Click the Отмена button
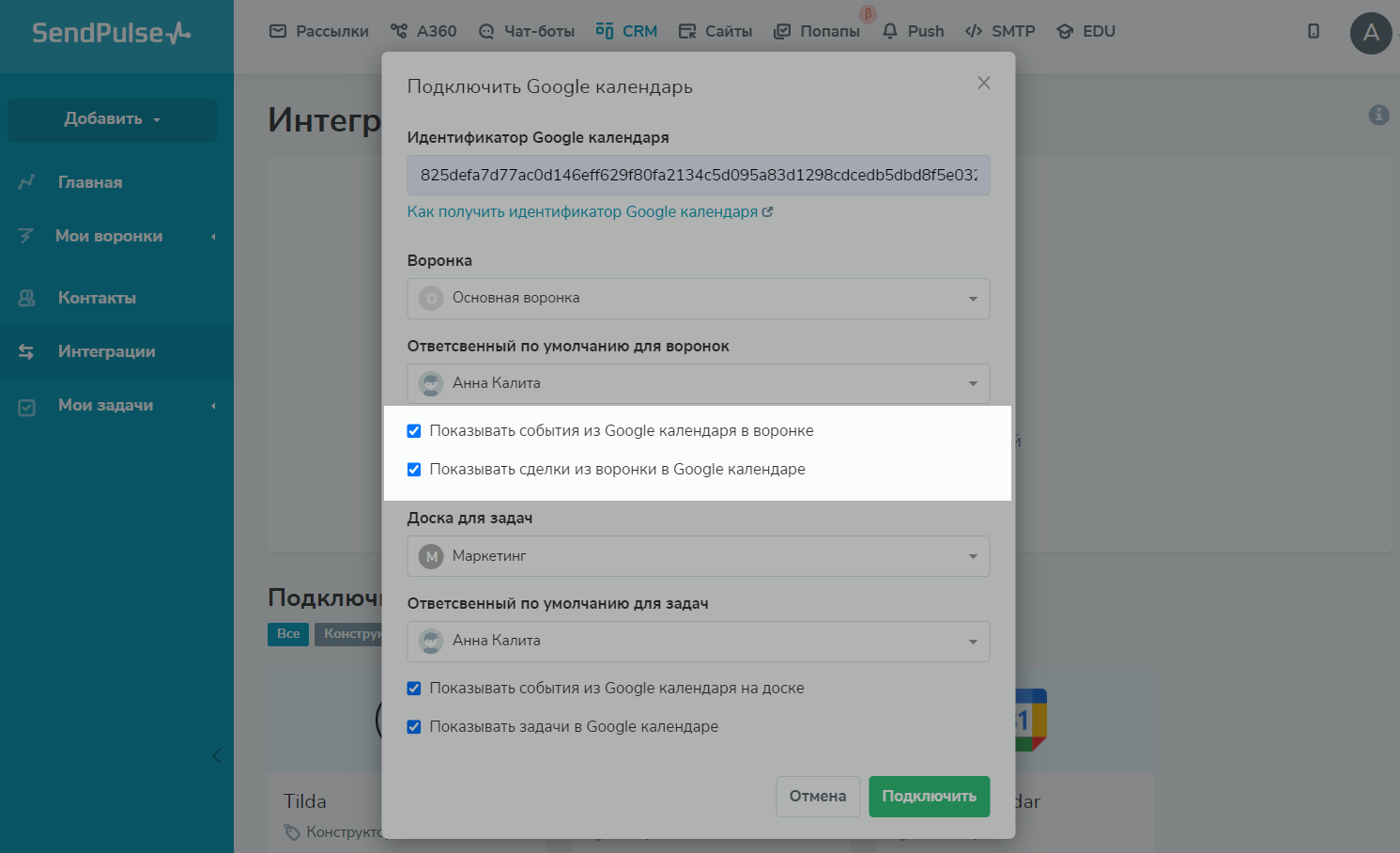Image resolution: width=1400 pixels, height=853 pixels. click(818, 797)
